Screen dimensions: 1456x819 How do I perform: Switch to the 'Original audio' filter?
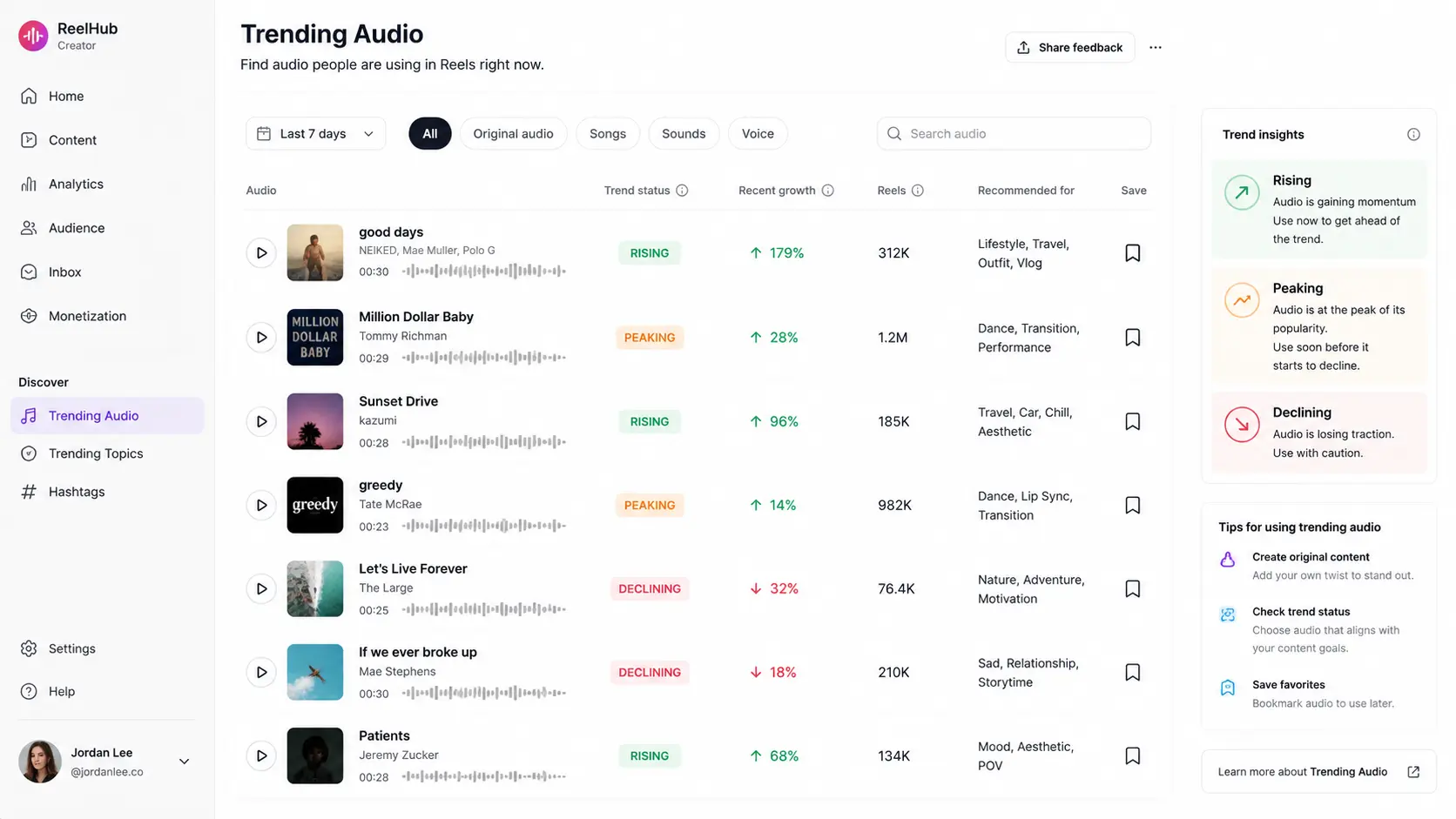pyautogui.click(x=513, y=134)
